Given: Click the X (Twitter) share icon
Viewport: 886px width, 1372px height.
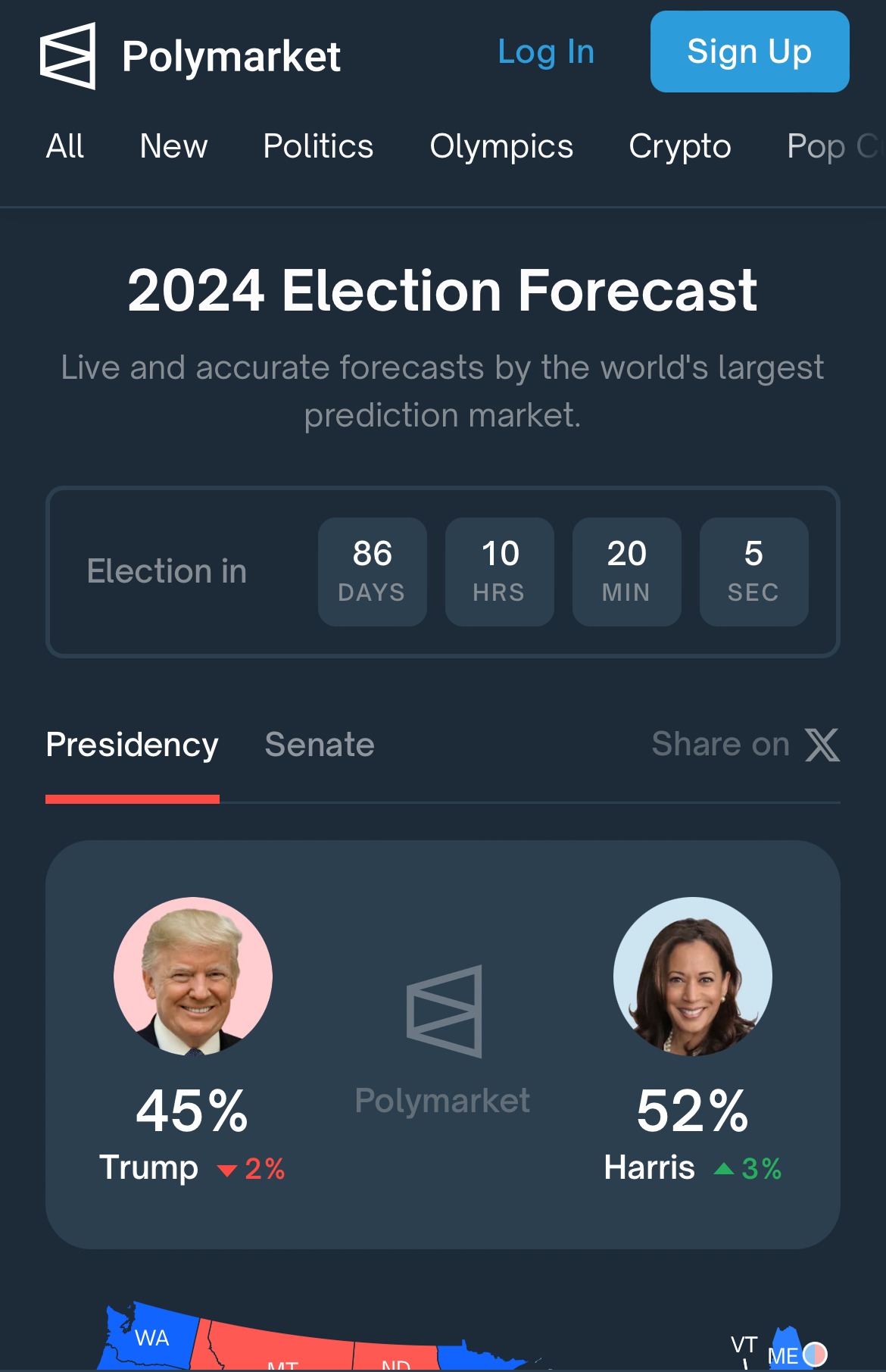Looking at the screenshot, I should pyautogui.click(x=822, y=745).
